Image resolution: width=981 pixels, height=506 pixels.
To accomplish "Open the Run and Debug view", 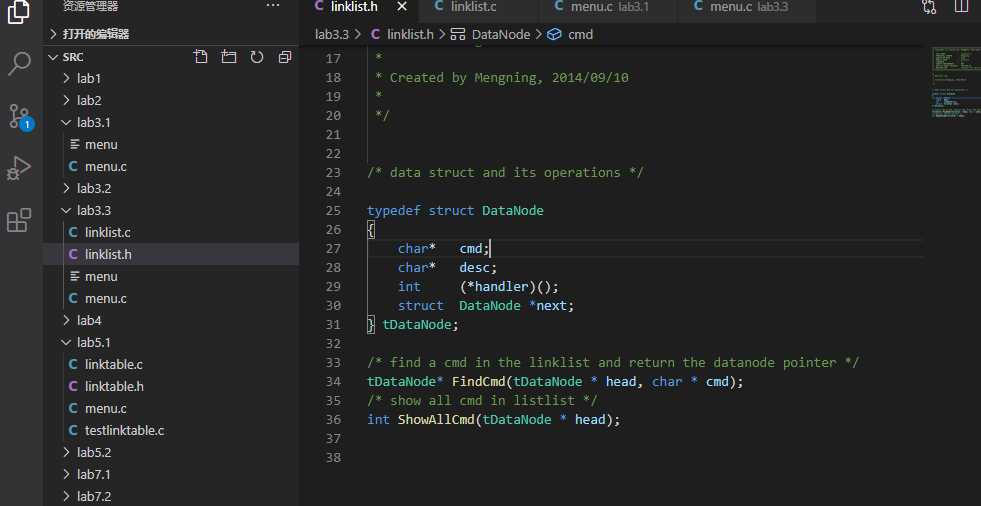I will 19,168.
